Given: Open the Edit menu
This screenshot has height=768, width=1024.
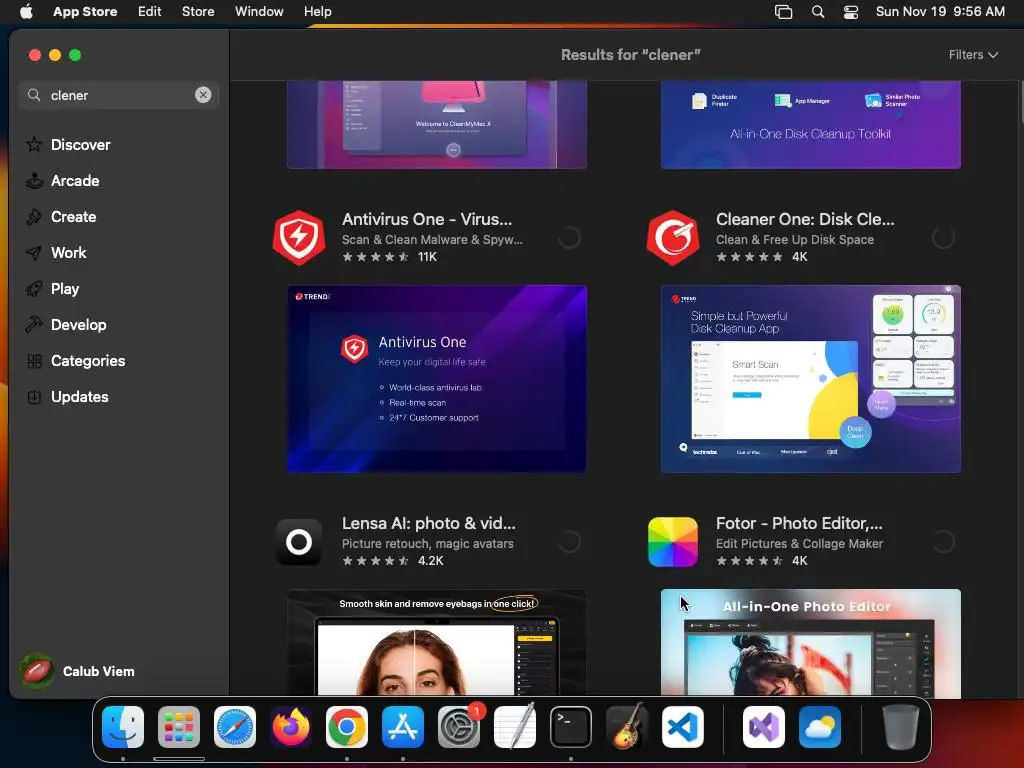Looking at the screenshot, I should coord(150,11).
